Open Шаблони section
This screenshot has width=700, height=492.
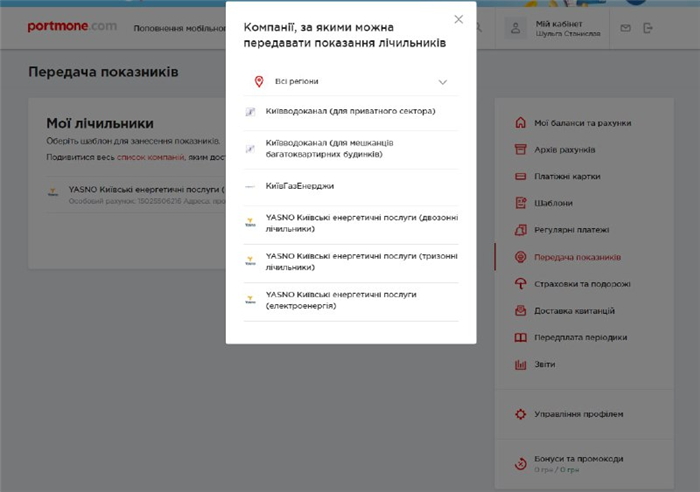point(554,204)
